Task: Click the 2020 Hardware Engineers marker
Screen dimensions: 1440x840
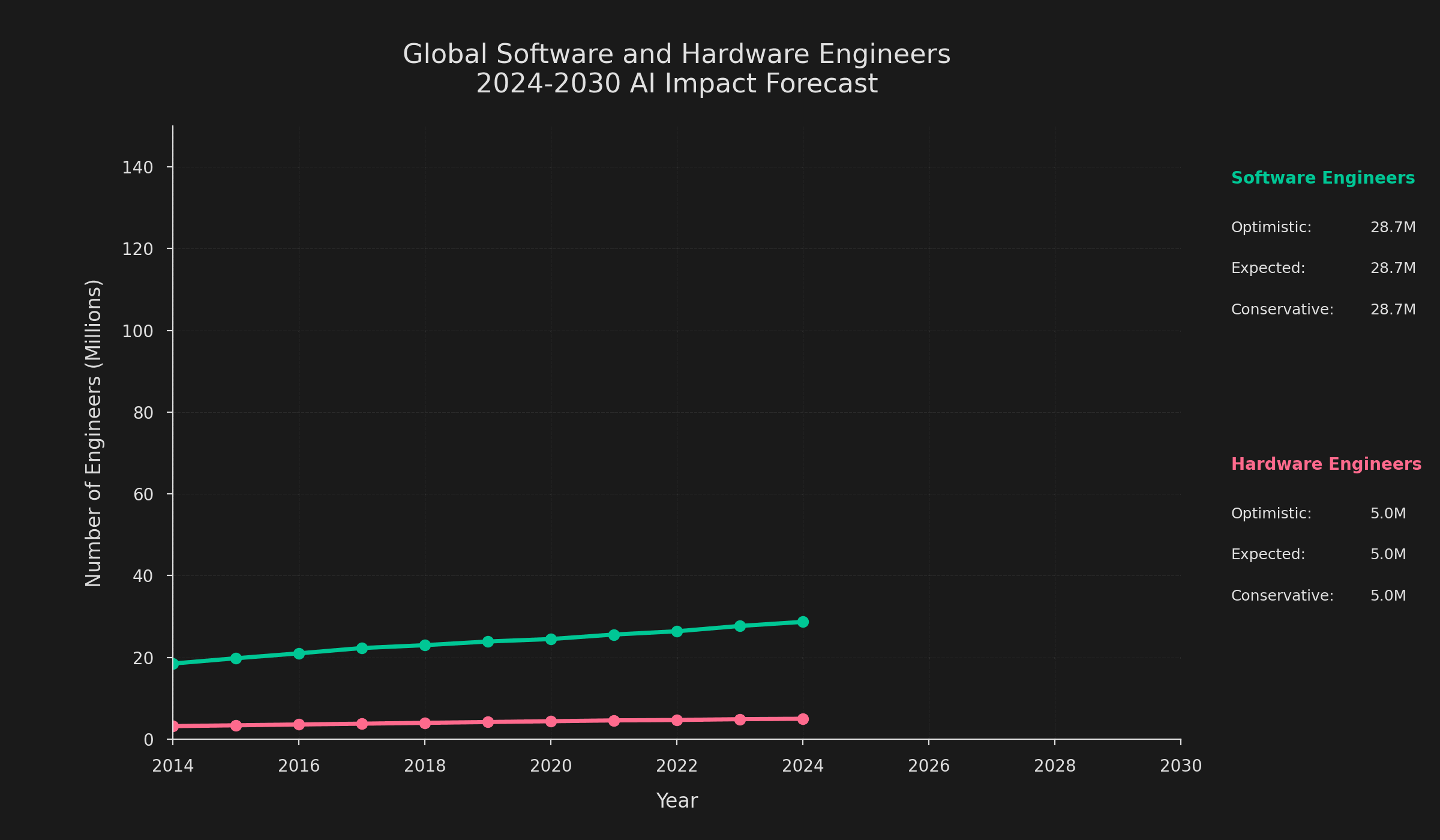Action: [x=551, y=721]
